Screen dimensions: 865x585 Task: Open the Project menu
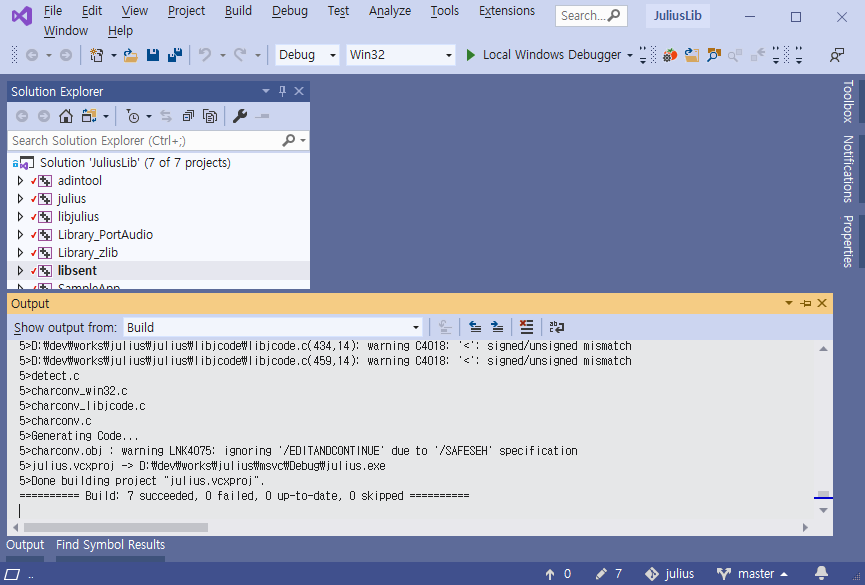[x=186, y=11]
